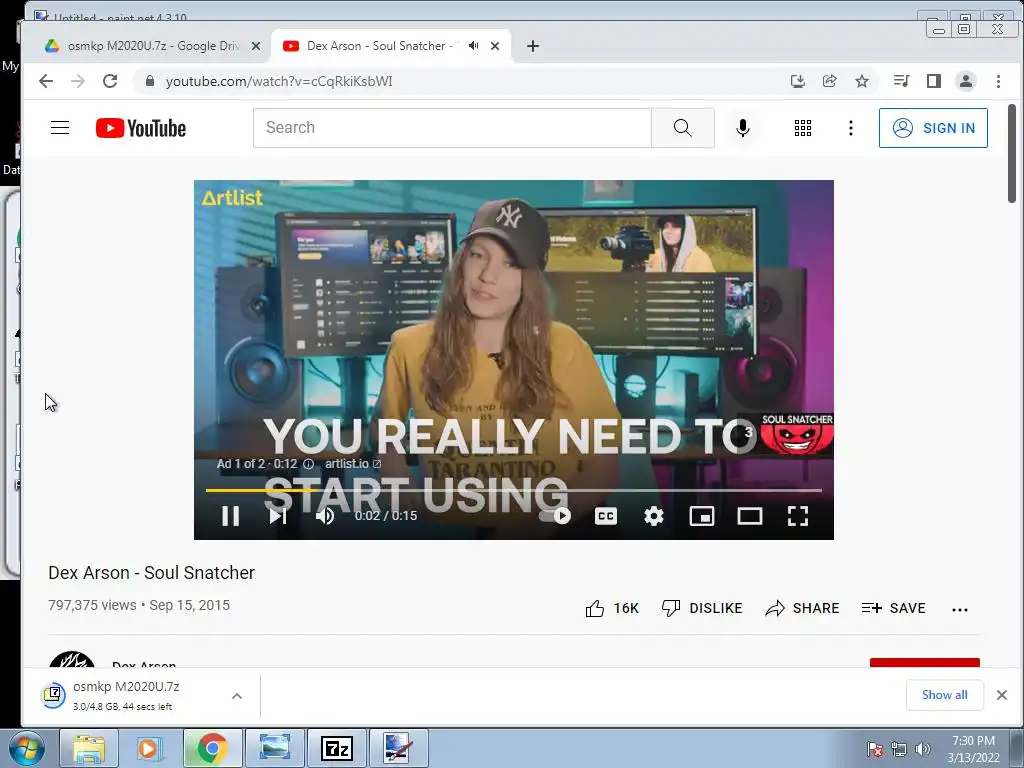Click SAVE to add to playlist

893,609
